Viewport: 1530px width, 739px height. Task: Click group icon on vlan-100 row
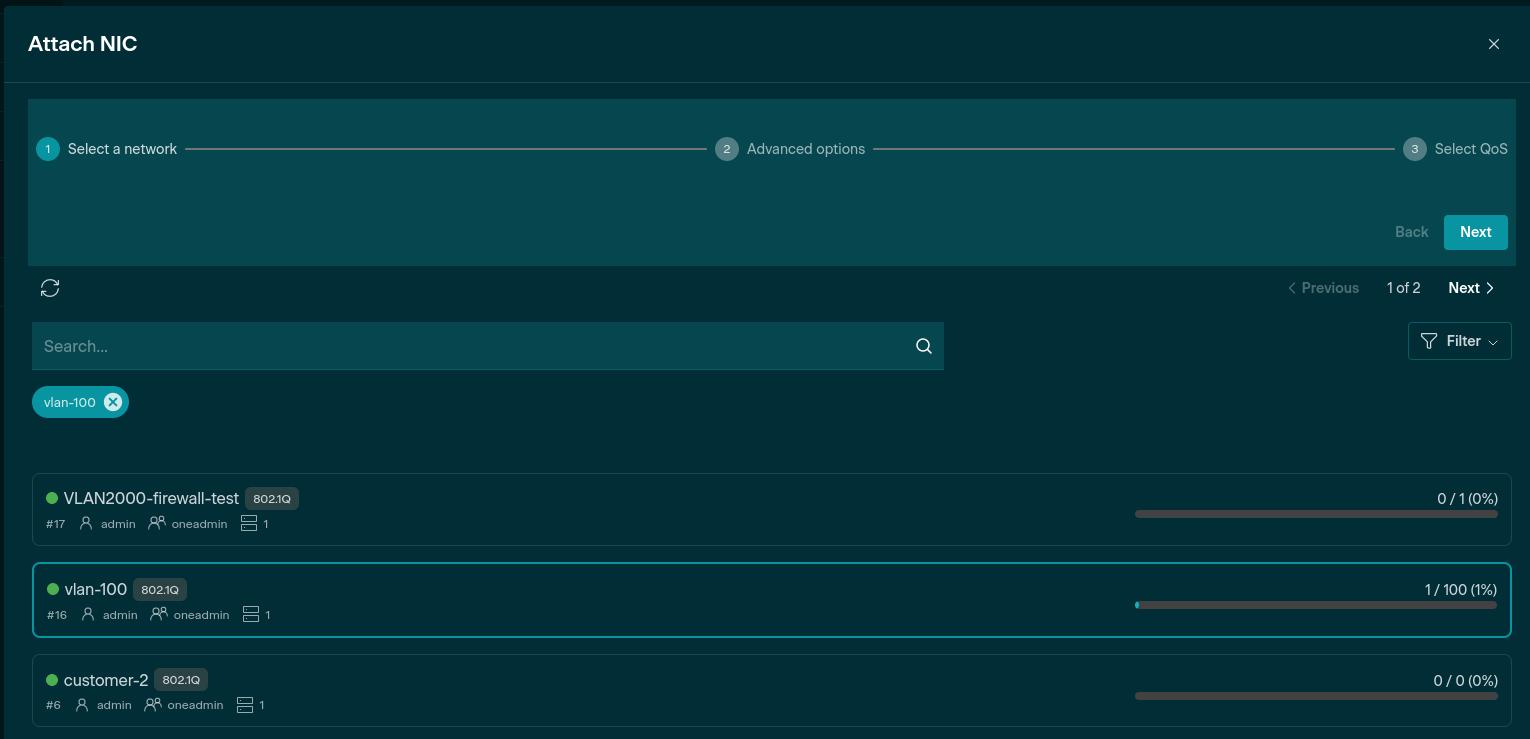pos(159,614)
